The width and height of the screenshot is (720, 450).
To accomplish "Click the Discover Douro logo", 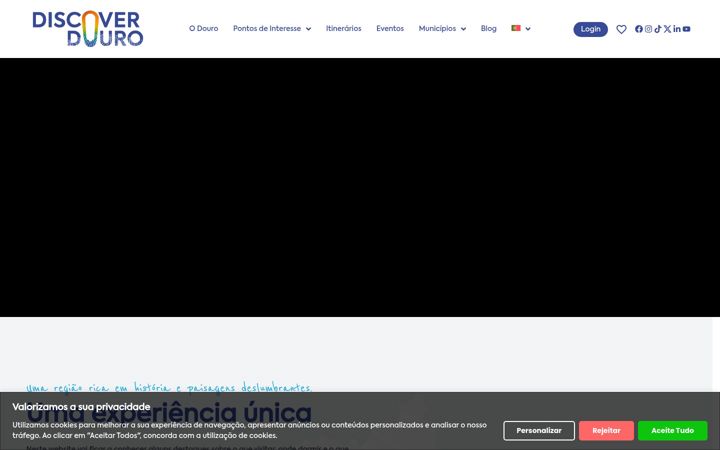I will click(x=88, y=29).
